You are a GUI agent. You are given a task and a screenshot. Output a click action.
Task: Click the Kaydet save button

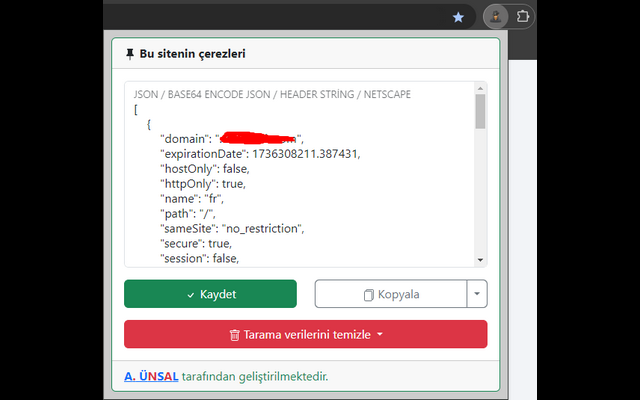coord(210,294)
